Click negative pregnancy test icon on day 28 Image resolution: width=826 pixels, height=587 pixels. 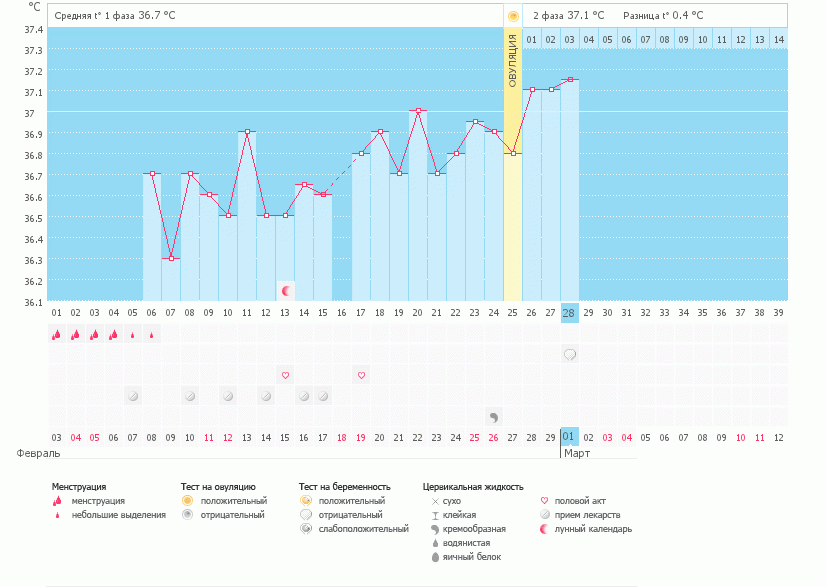point(570,355)
